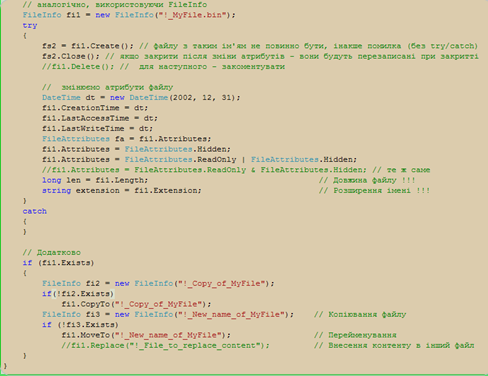Click the try keyword

pyautogui.click(x=30, y=25)
